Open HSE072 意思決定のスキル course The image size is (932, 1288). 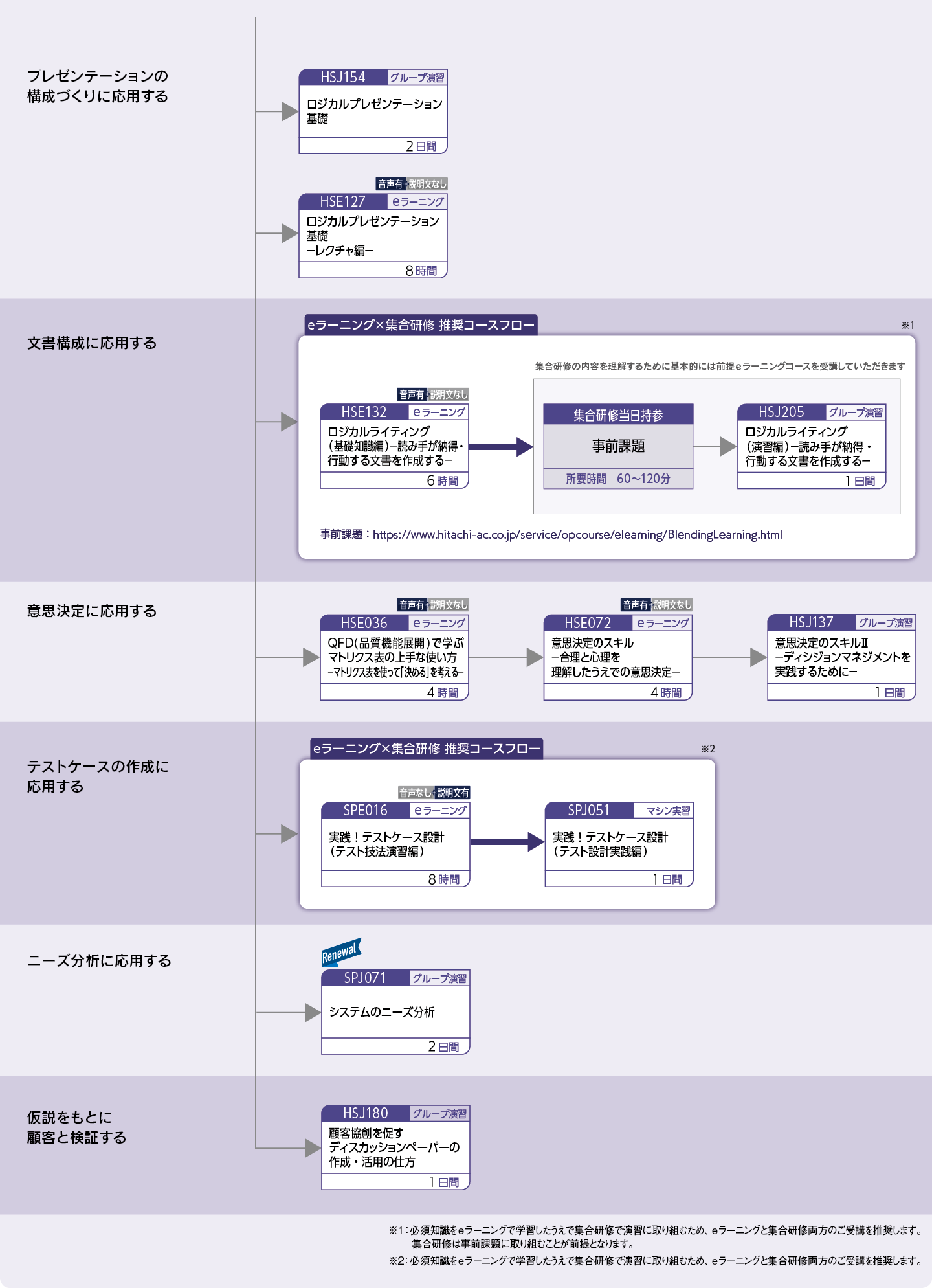click(618, 657)
